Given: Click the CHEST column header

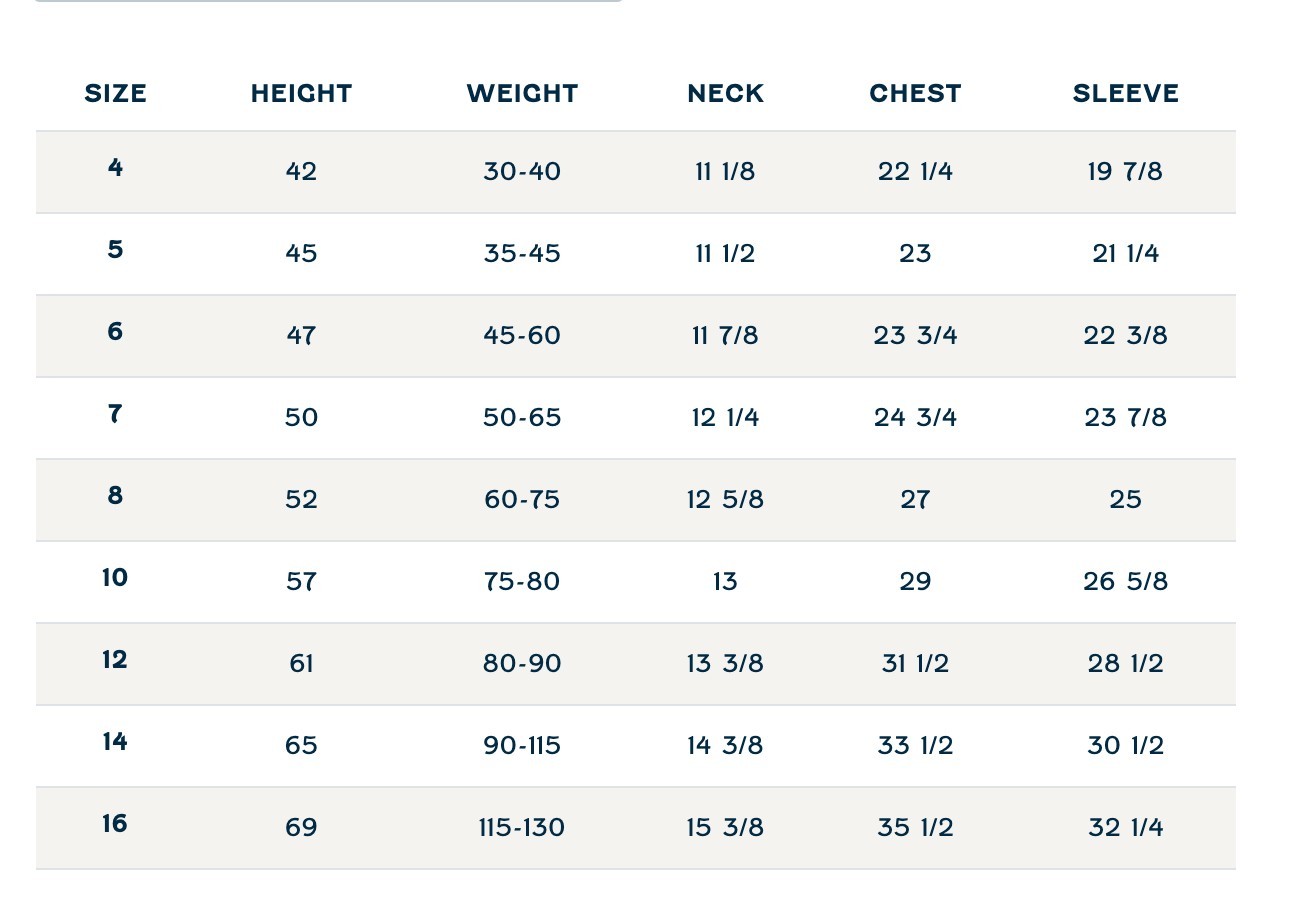Looking at the screenshot, I should 915,94.
